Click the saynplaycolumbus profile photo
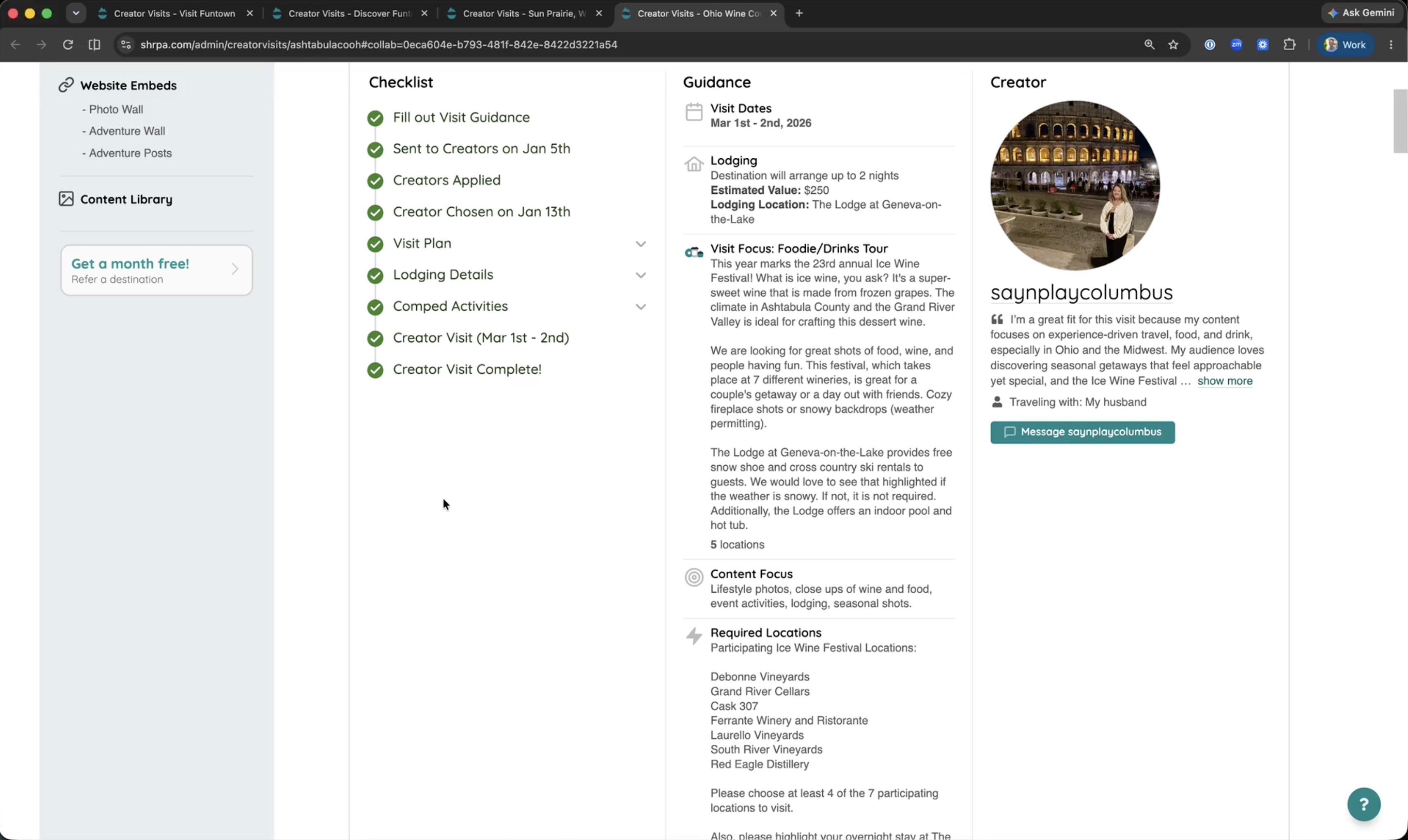Image resolution: width=1408 pixels, height=840 pixels. point(1075,185)
